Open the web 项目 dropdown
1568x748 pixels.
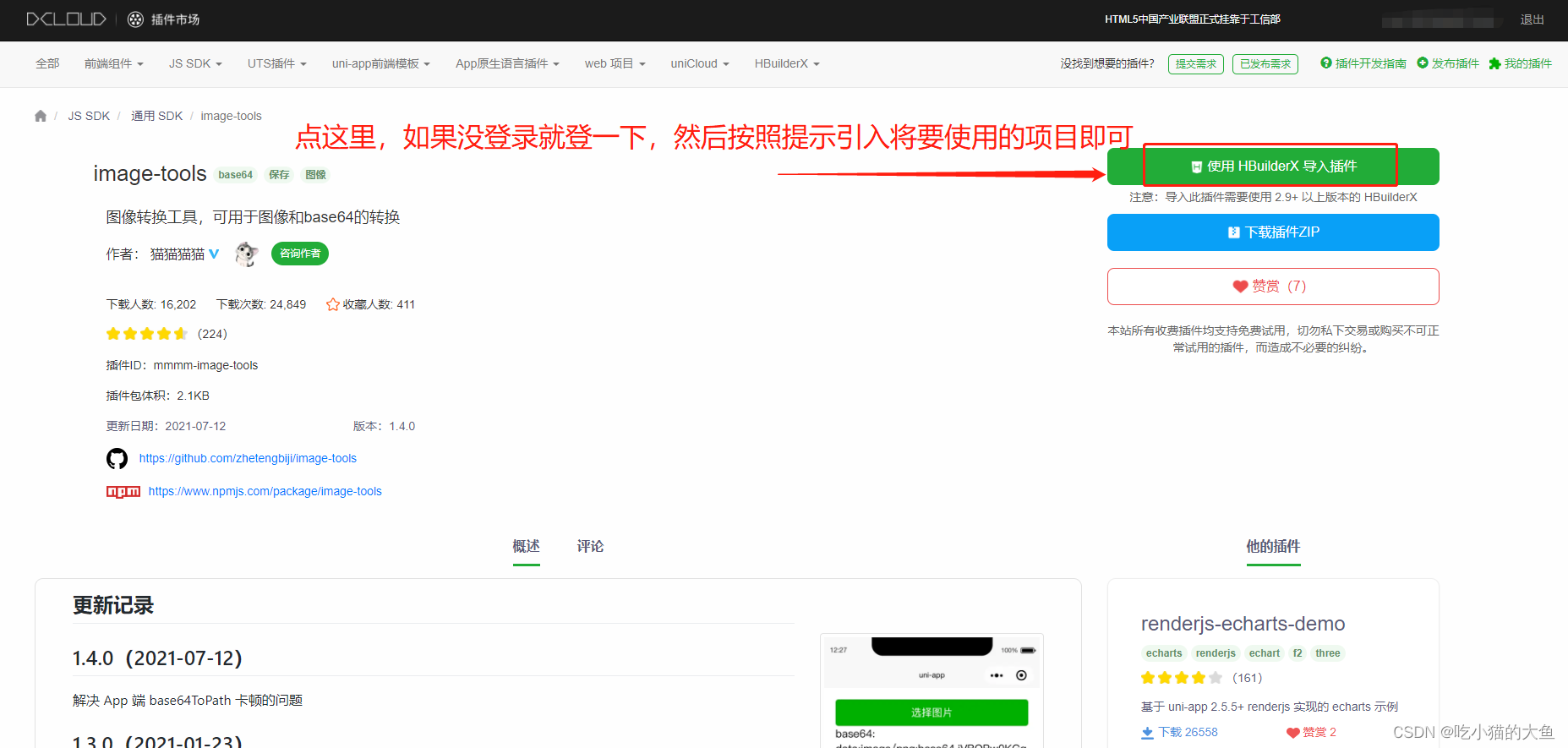tap(615, 63)
